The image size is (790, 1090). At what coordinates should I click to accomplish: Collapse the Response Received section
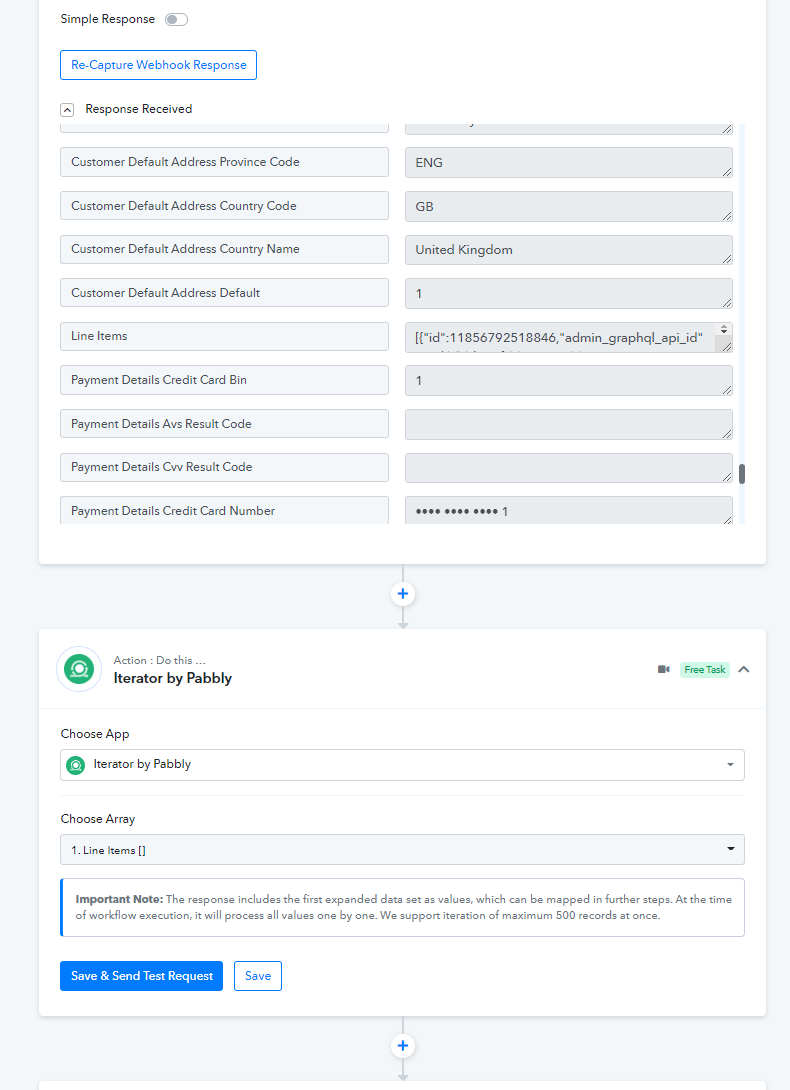pos(67,110)
